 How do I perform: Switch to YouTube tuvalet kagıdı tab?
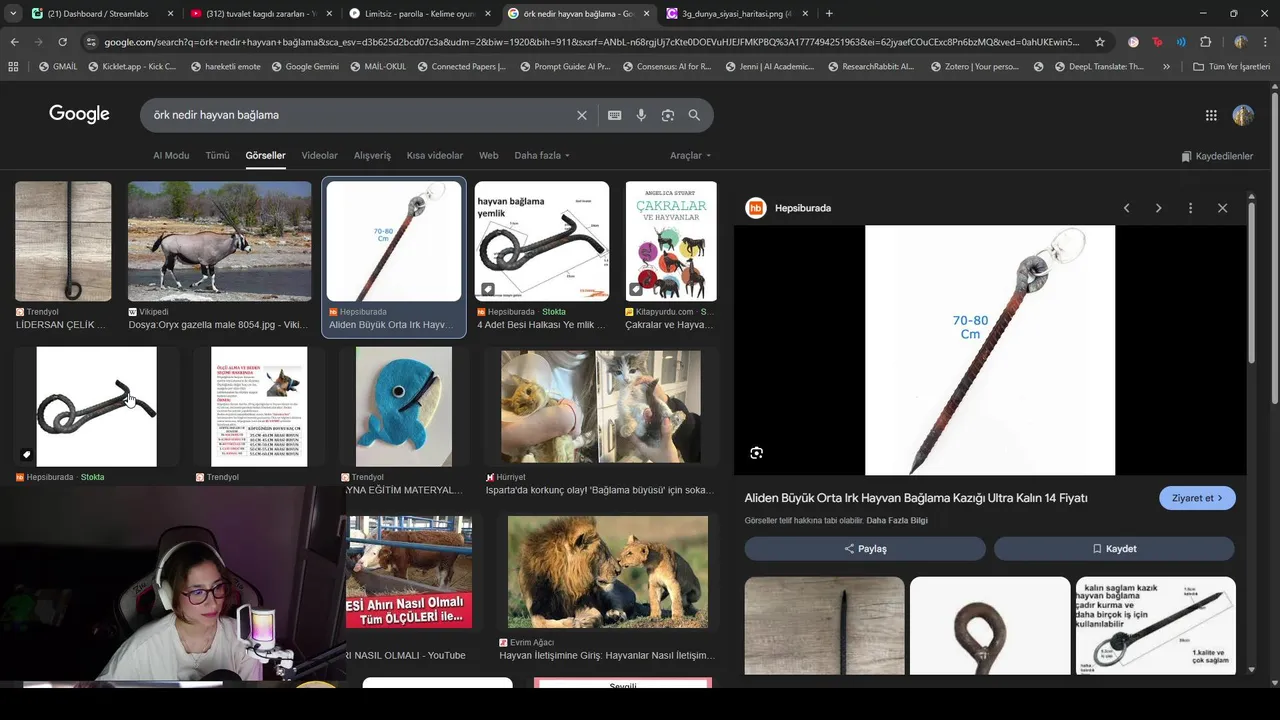point(260,13)
